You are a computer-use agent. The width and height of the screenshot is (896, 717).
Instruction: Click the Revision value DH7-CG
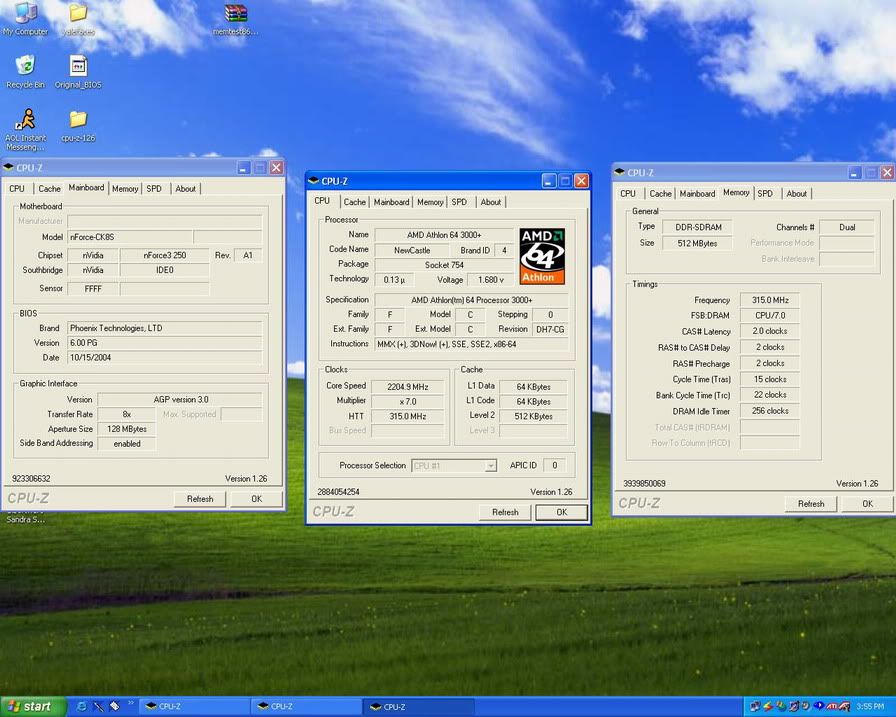(x=550, y=330)
